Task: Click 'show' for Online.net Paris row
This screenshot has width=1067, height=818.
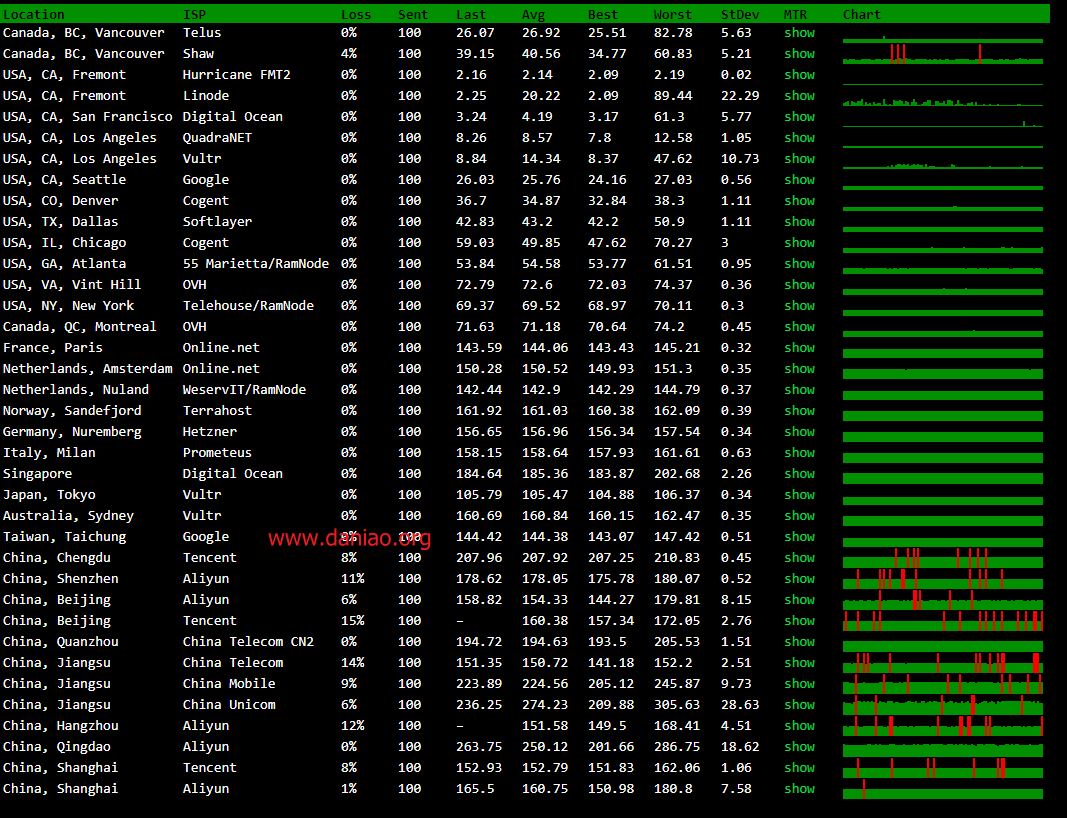Action: [x=799, y=348]
